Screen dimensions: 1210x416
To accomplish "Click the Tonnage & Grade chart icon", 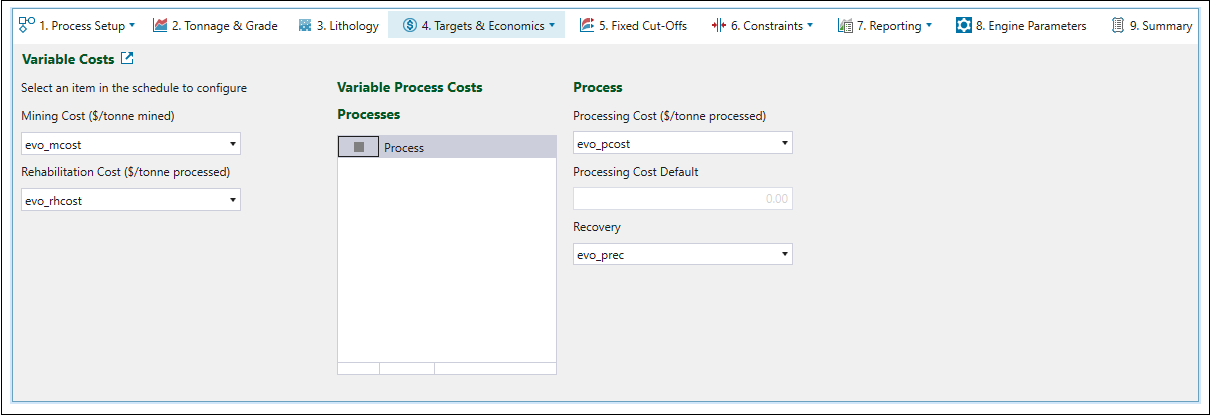I will pos(160,25).
